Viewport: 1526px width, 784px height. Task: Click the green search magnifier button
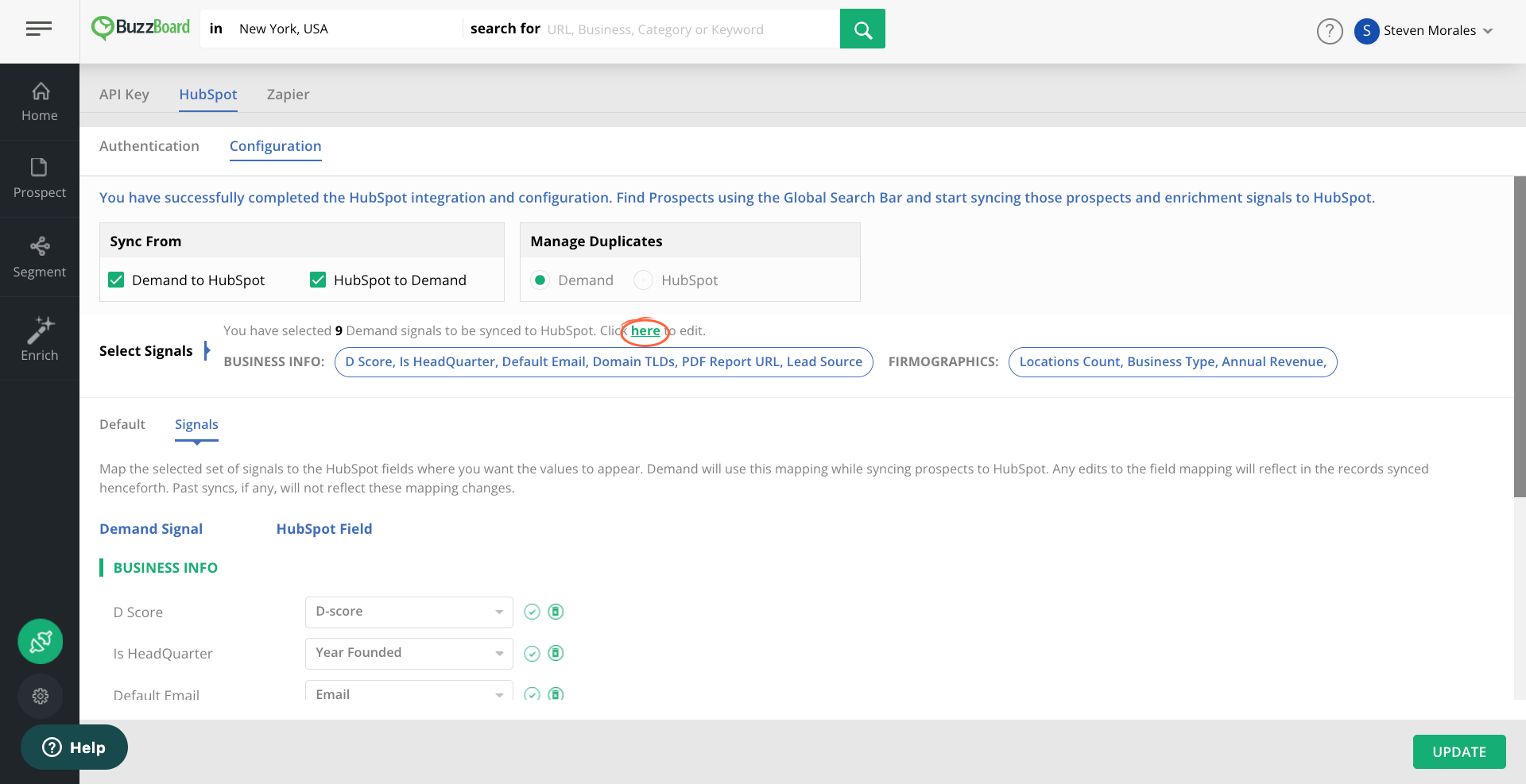pyautogui.click(x=862, y=29)
